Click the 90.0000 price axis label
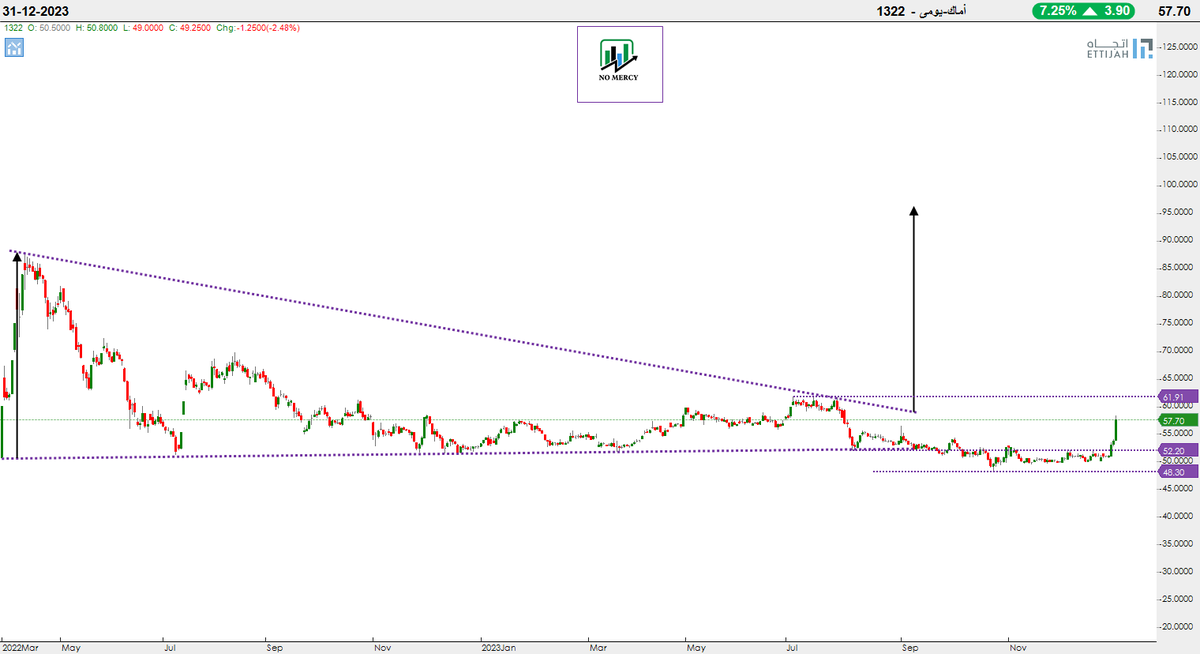The image size is (1200, 654). click(x=1179, y=240)
